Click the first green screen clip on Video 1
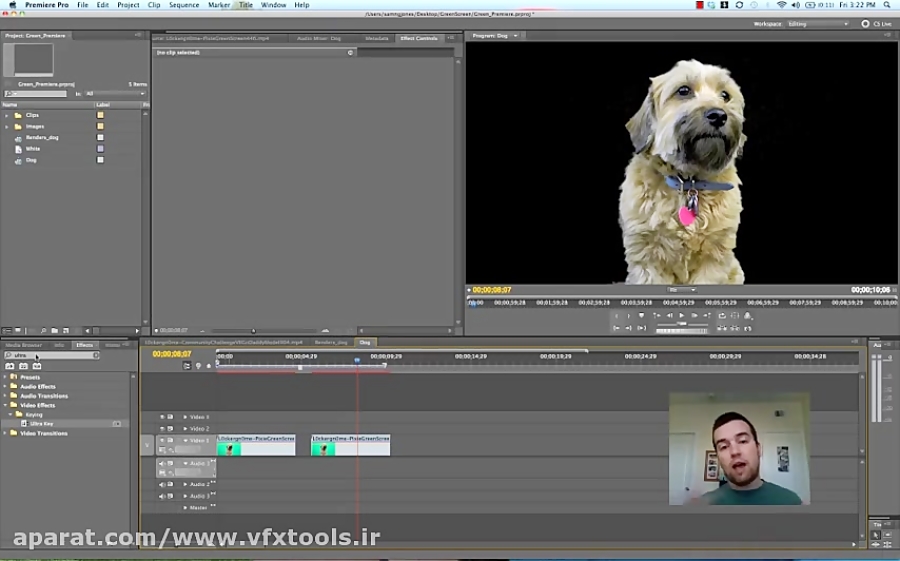This screenshot has height=561, width=900. [256, 444]
